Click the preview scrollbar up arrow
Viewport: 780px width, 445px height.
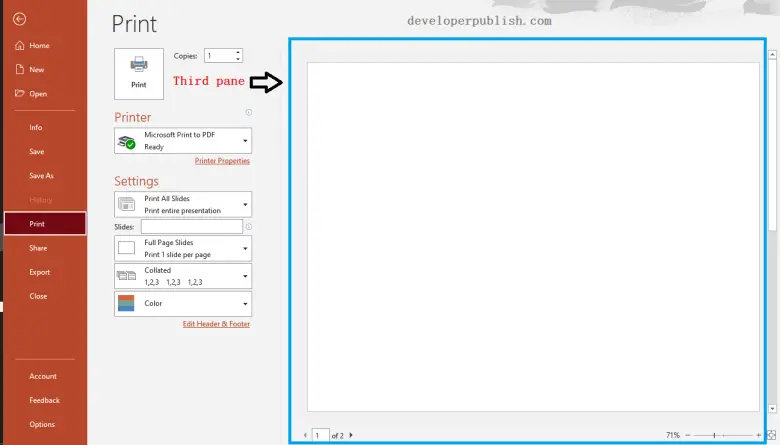(773, 54)
